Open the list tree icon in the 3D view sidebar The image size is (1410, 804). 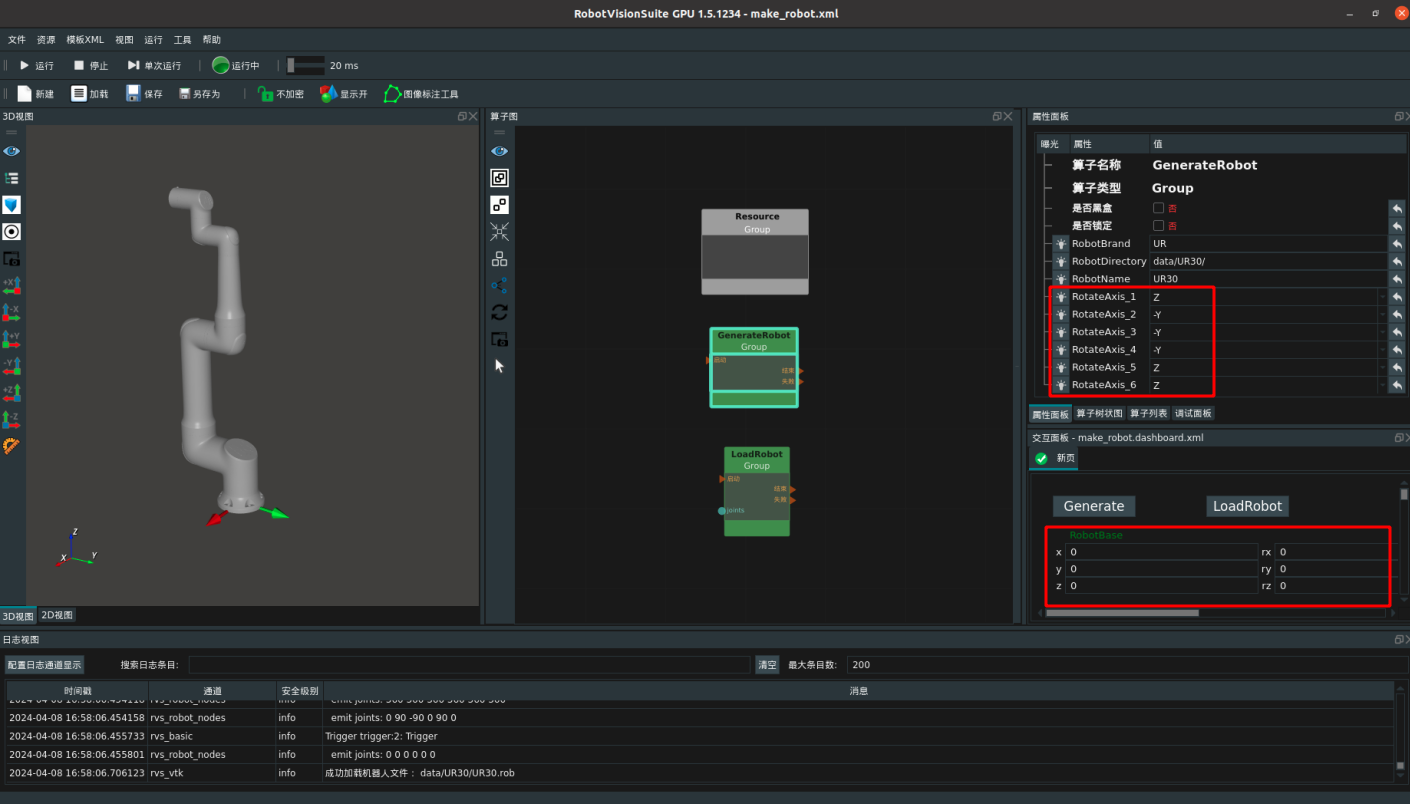pos(12,178)
